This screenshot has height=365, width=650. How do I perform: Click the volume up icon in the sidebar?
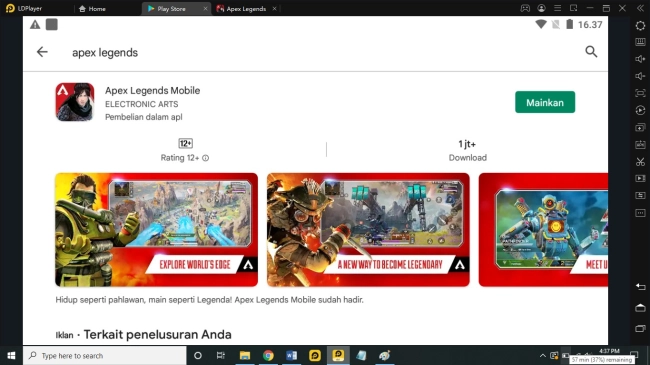[x=640, y=59]
